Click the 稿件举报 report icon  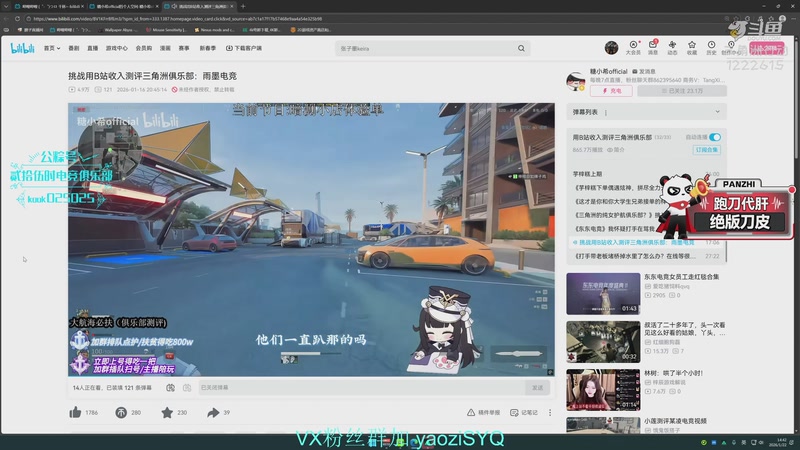(471, 412)
